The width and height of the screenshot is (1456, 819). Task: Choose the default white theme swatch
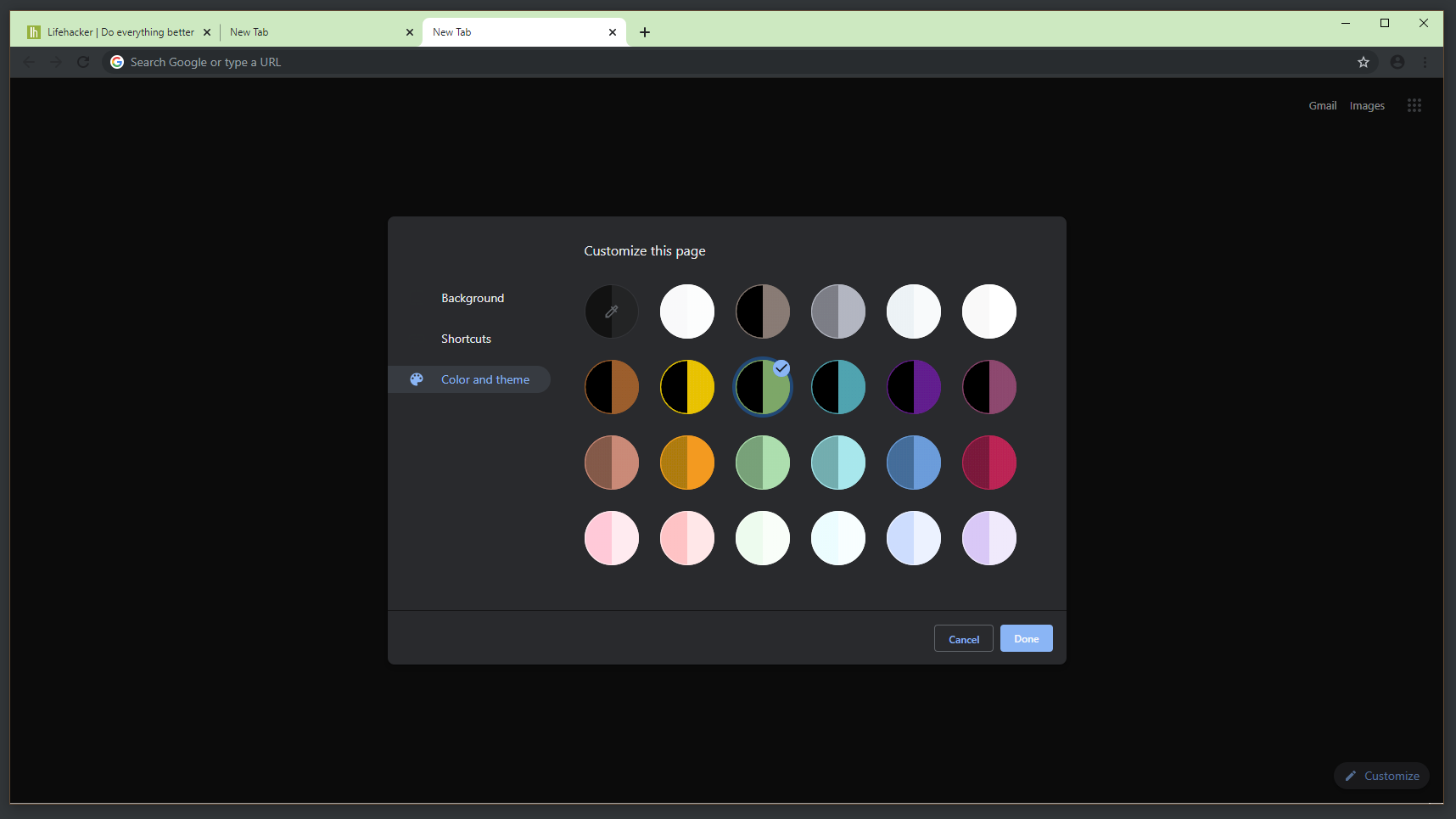tap(687, 311)
